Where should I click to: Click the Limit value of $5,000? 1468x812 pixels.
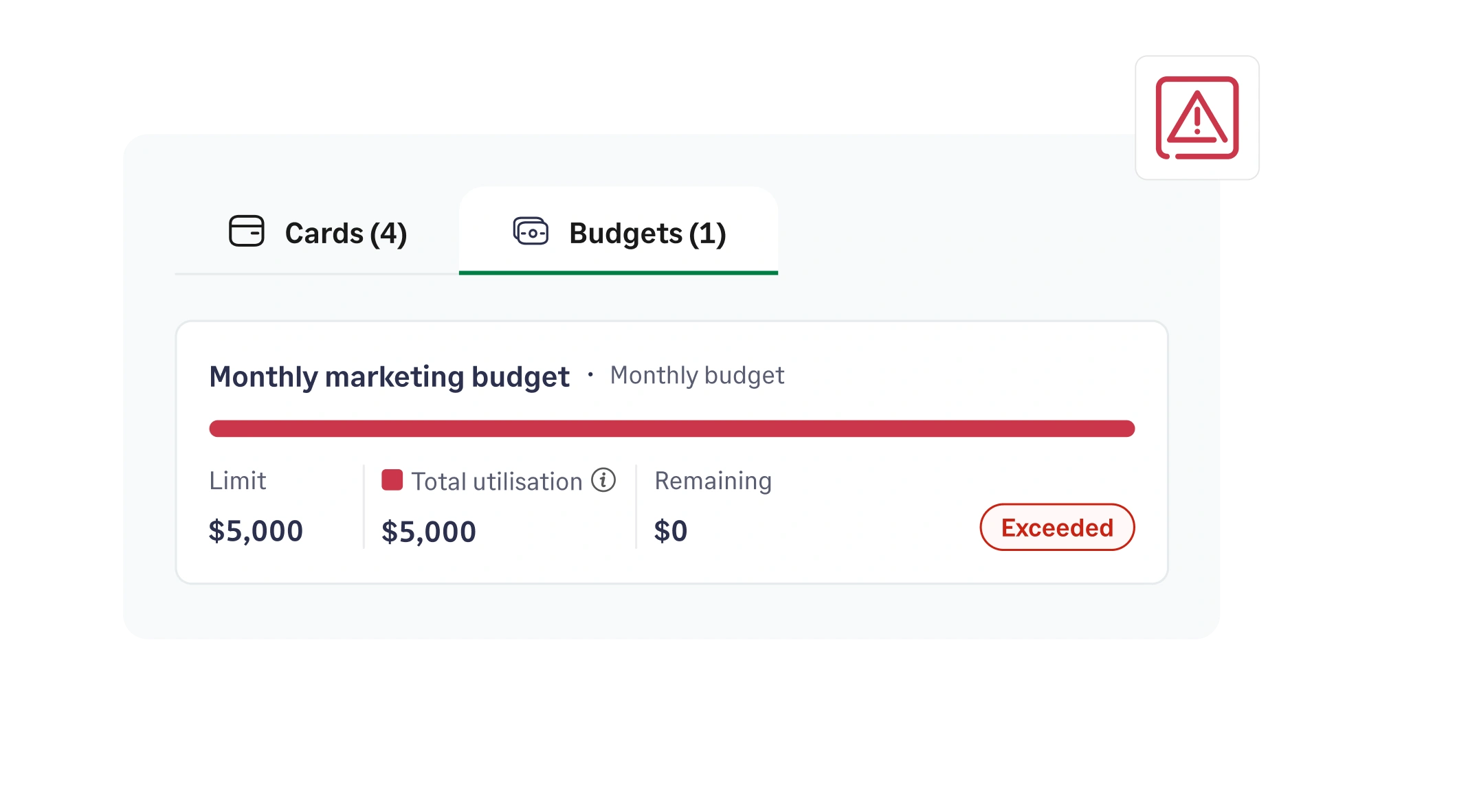point(256,530)
